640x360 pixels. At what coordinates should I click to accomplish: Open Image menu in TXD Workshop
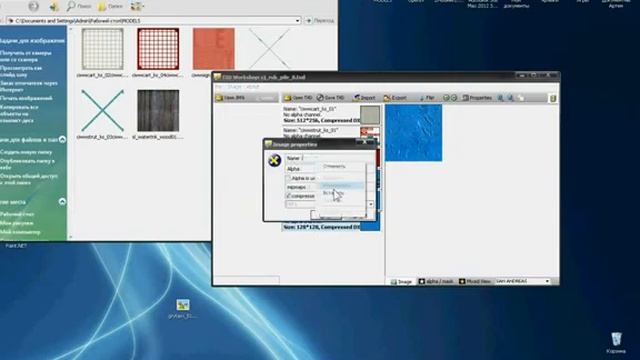coord(234,87)
